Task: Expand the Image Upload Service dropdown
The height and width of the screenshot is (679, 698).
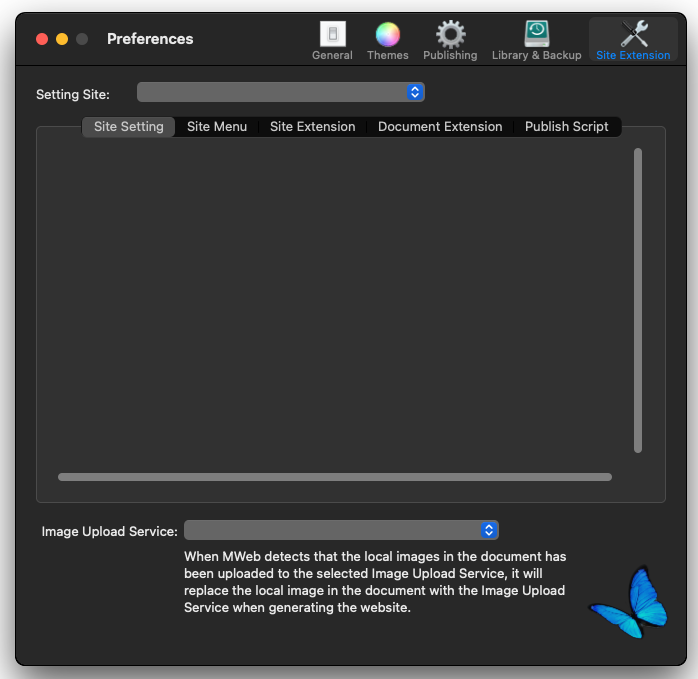Action: (341, 530)
